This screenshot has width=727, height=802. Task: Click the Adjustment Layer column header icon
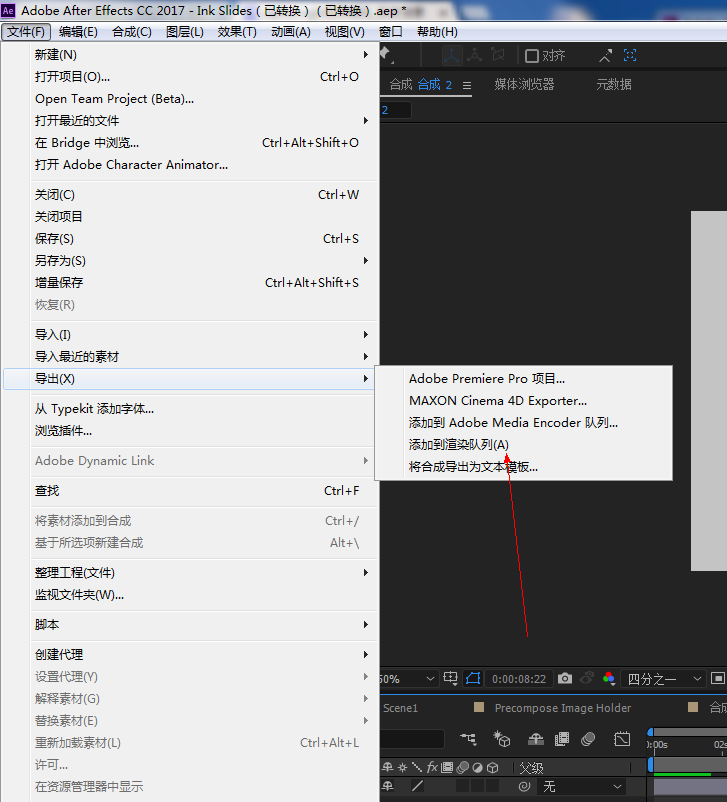477,767
